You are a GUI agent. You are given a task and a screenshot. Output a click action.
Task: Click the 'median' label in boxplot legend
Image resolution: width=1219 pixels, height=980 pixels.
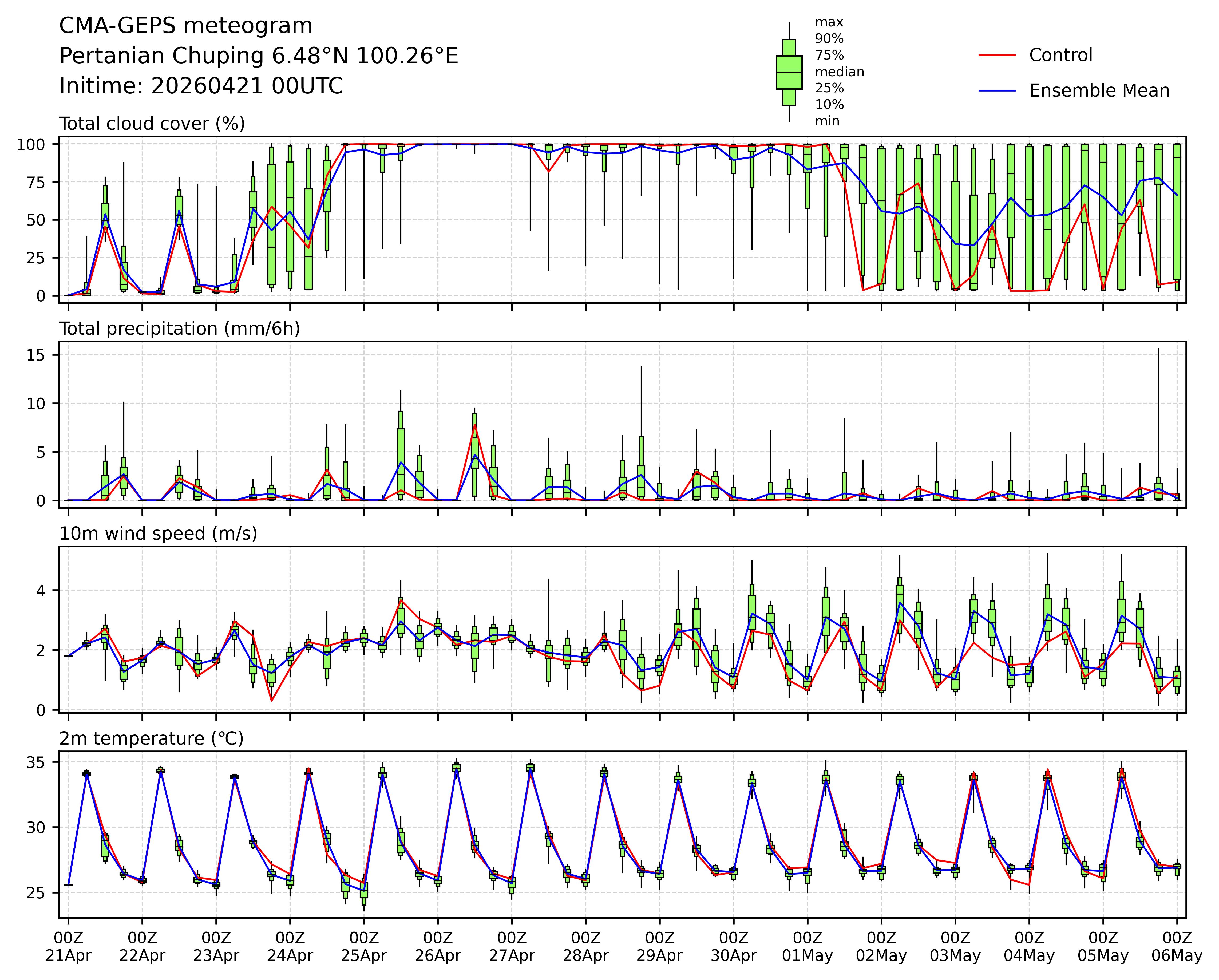click(839, 72)
